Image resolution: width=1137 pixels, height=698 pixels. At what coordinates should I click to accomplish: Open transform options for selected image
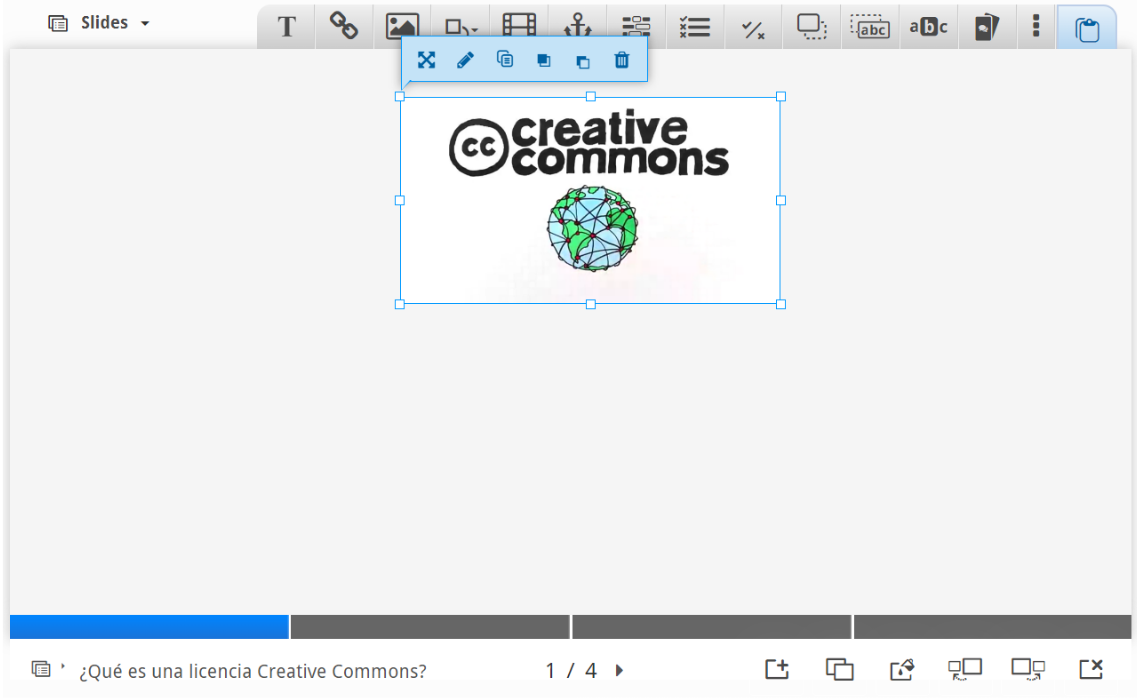(426, 60)
